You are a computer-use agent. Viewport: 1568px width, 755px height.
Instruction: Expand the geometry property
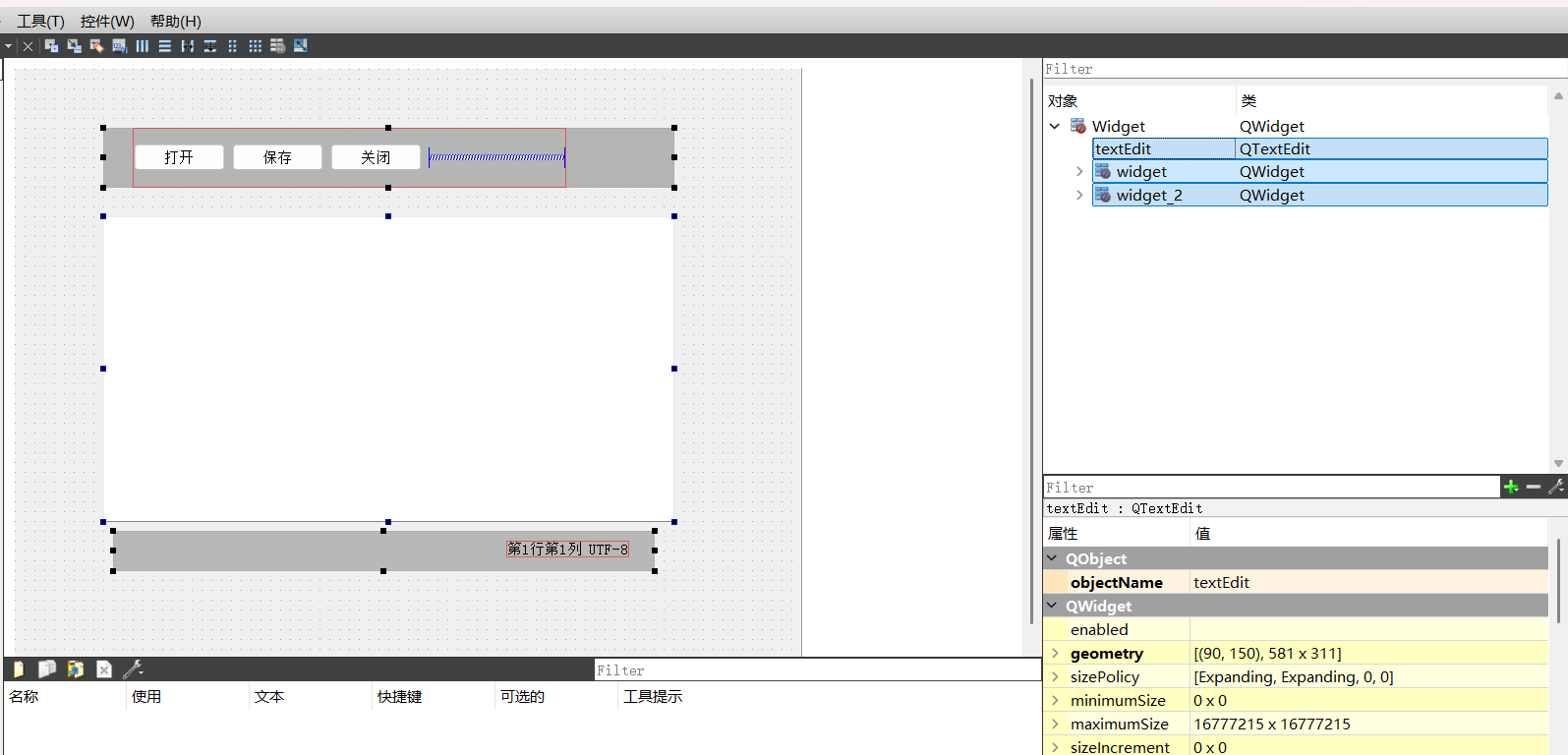(x=1055, y=653)
